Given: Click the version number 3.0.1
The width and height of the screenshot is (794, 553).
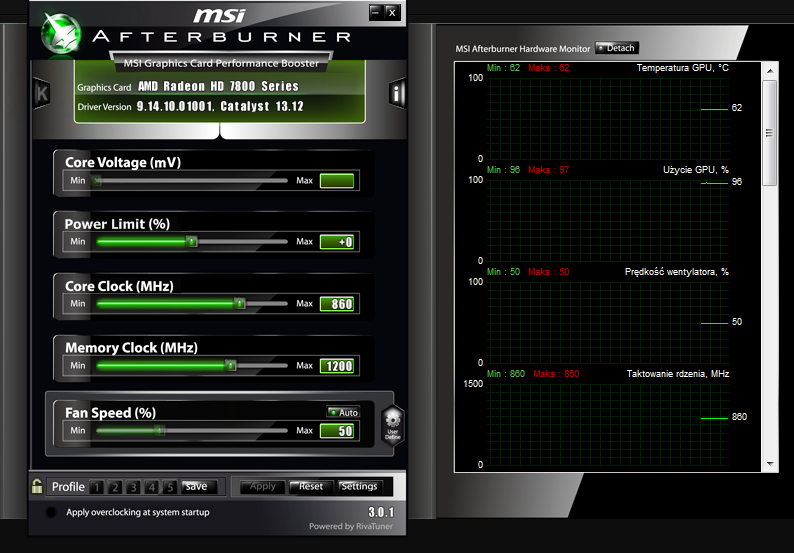Looking at the screenshot, I should pyautogui.click(x=381, y=512).
